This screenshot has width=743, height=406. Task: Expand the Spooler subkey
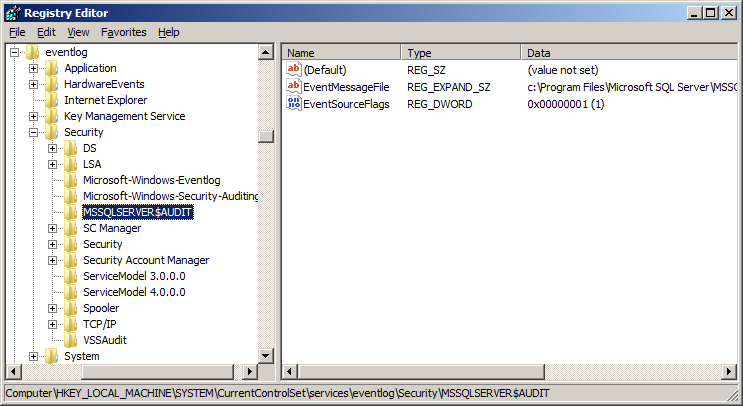tap(53, 308)
